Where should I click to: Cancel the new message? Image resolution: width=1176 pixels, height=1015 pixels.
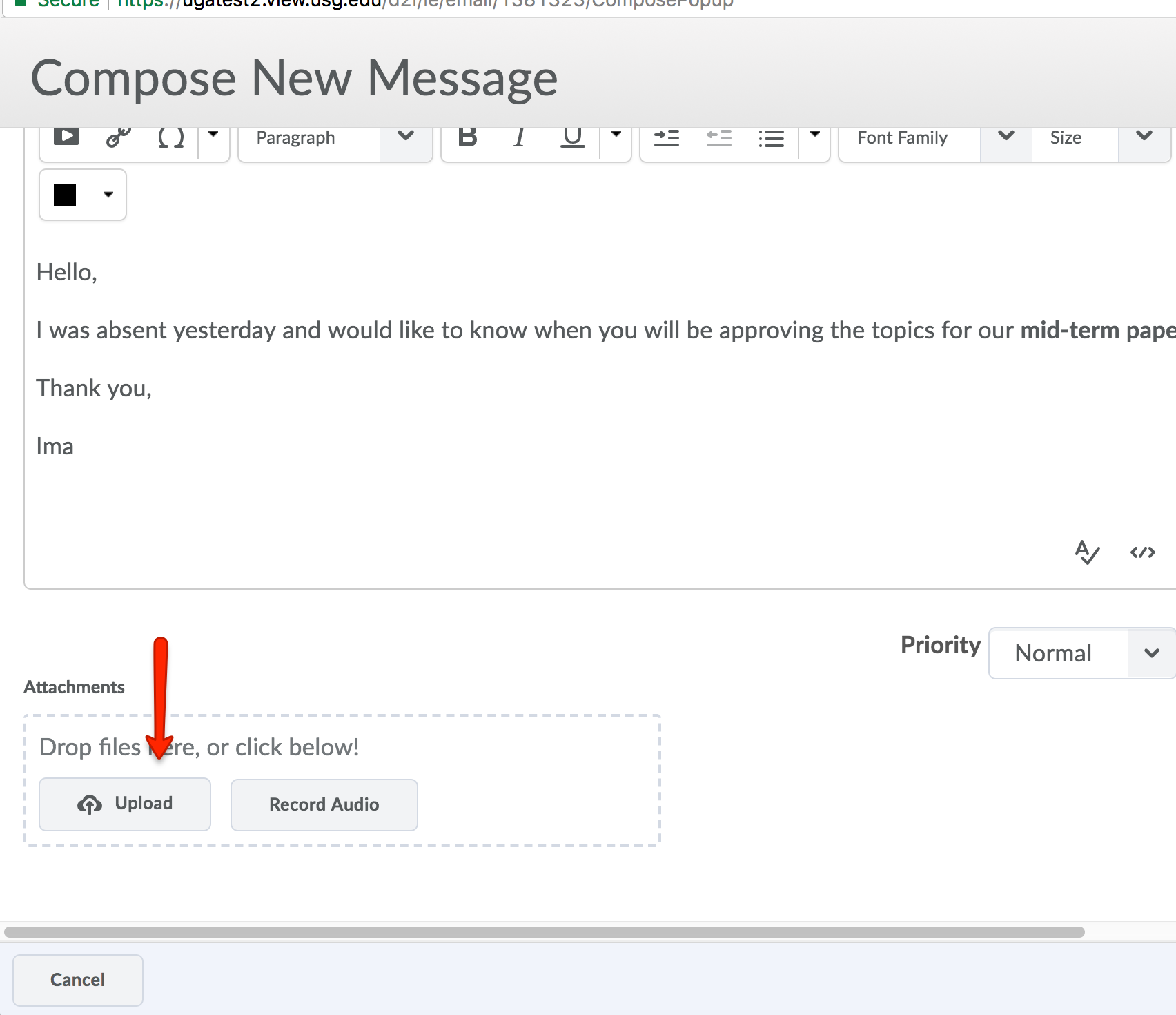pos(78,980)
